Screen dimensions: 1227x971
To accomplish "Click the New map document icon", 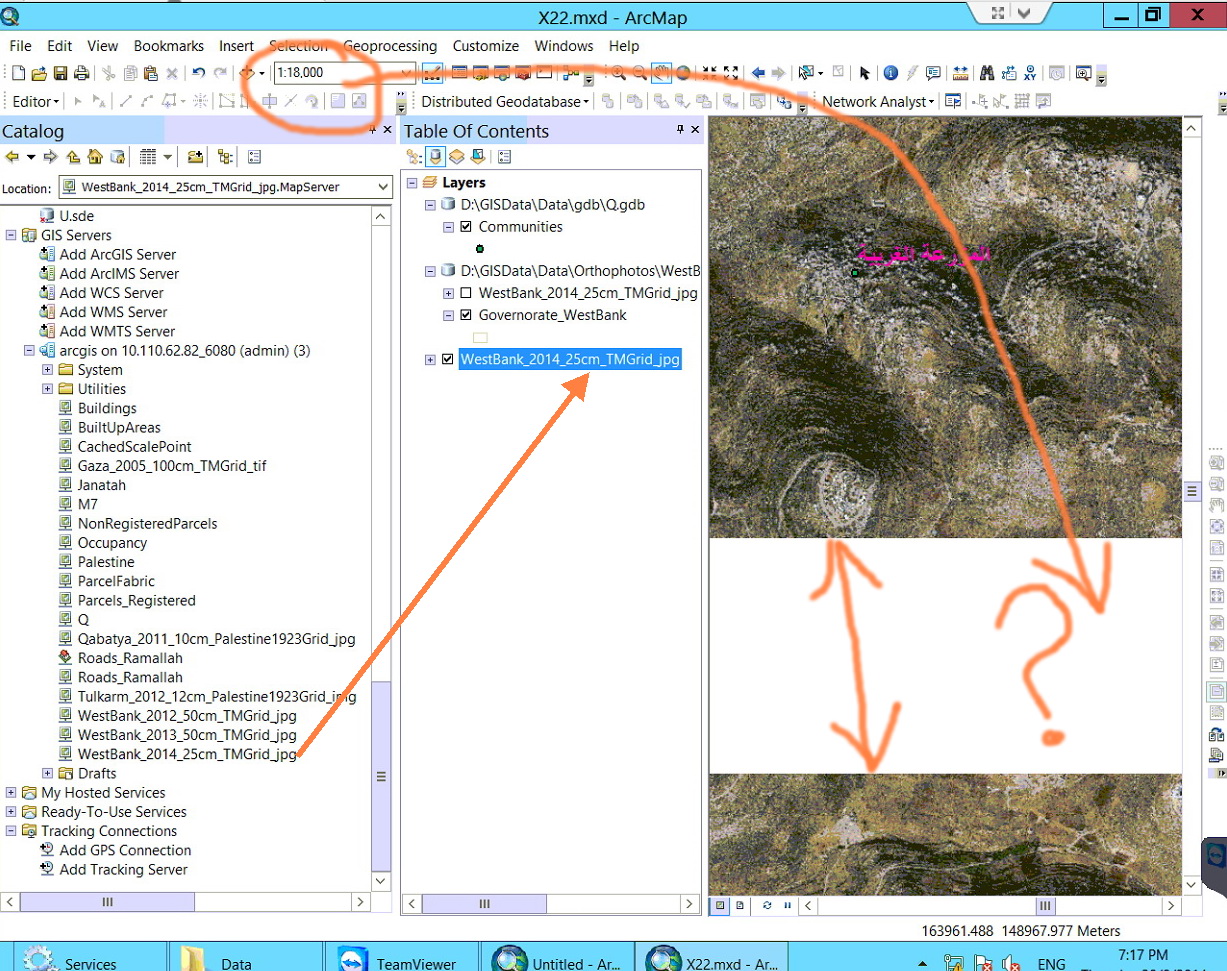I will tap(18, 73).
